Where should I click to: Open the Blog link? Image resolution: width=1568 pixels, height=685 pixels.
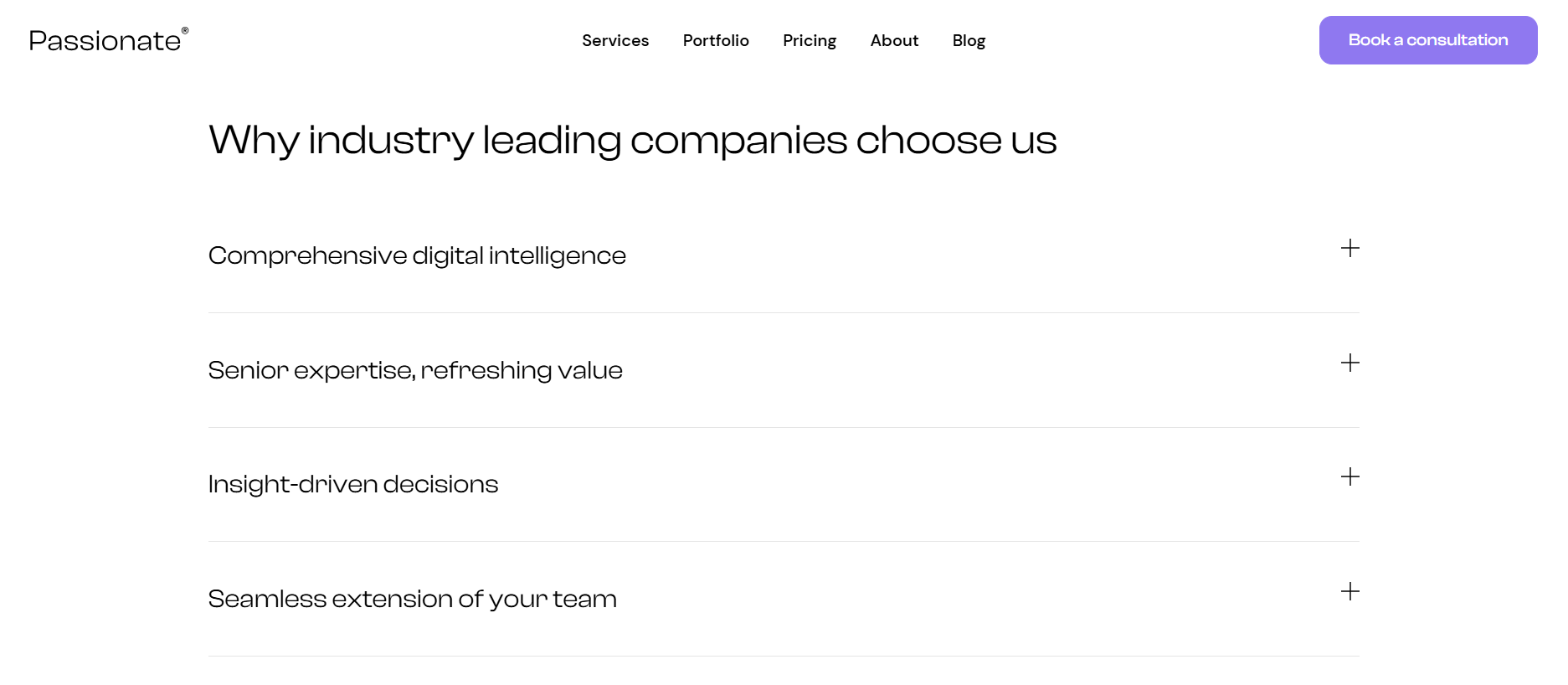tap(969, 40)
